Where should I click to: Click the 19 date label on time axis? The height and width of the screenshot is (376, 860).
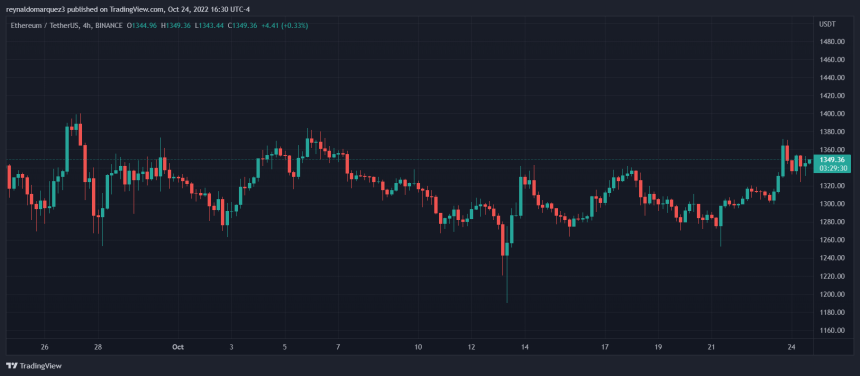tap(658, 347)
